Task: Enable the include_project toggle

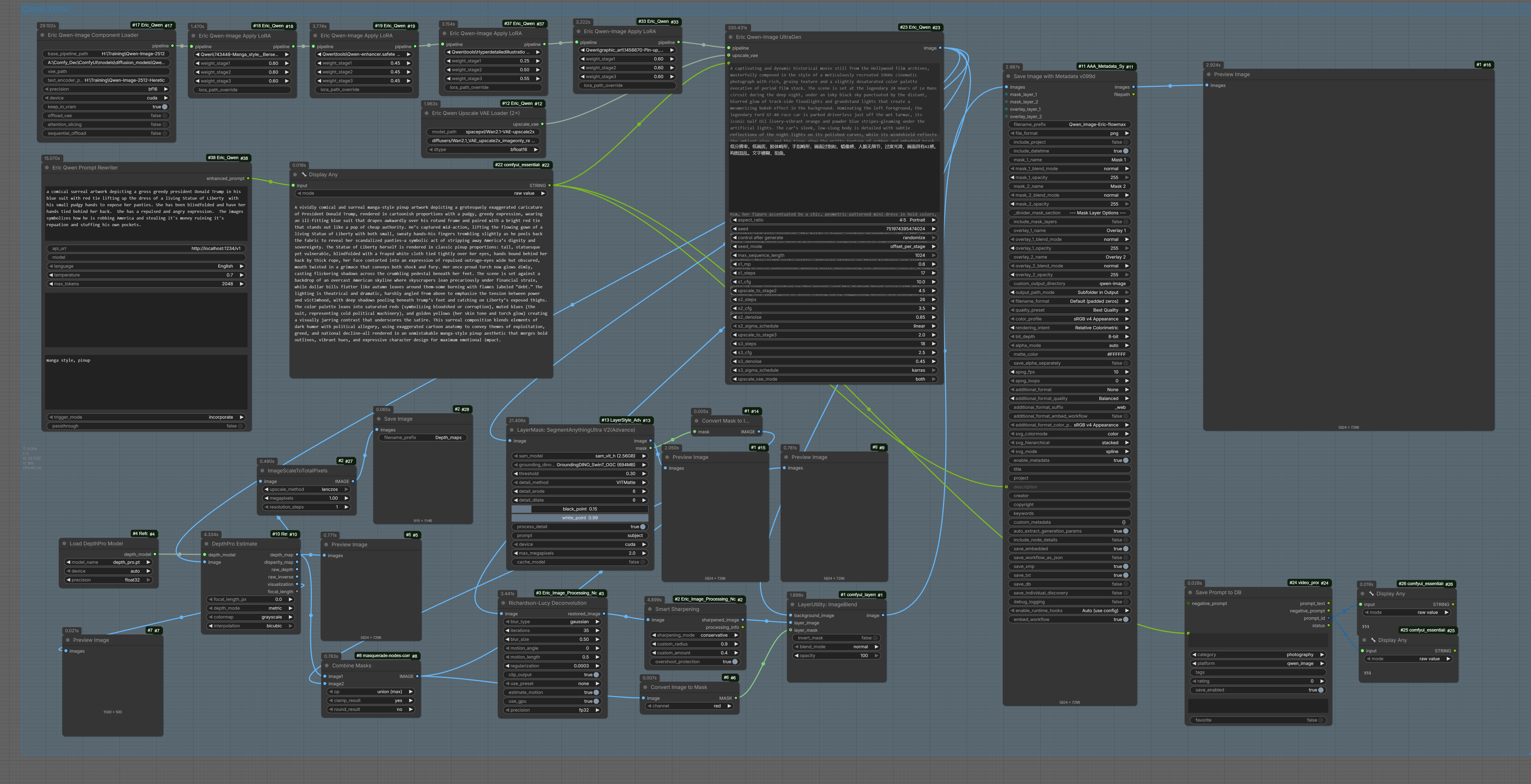Action: point(1126,142)
